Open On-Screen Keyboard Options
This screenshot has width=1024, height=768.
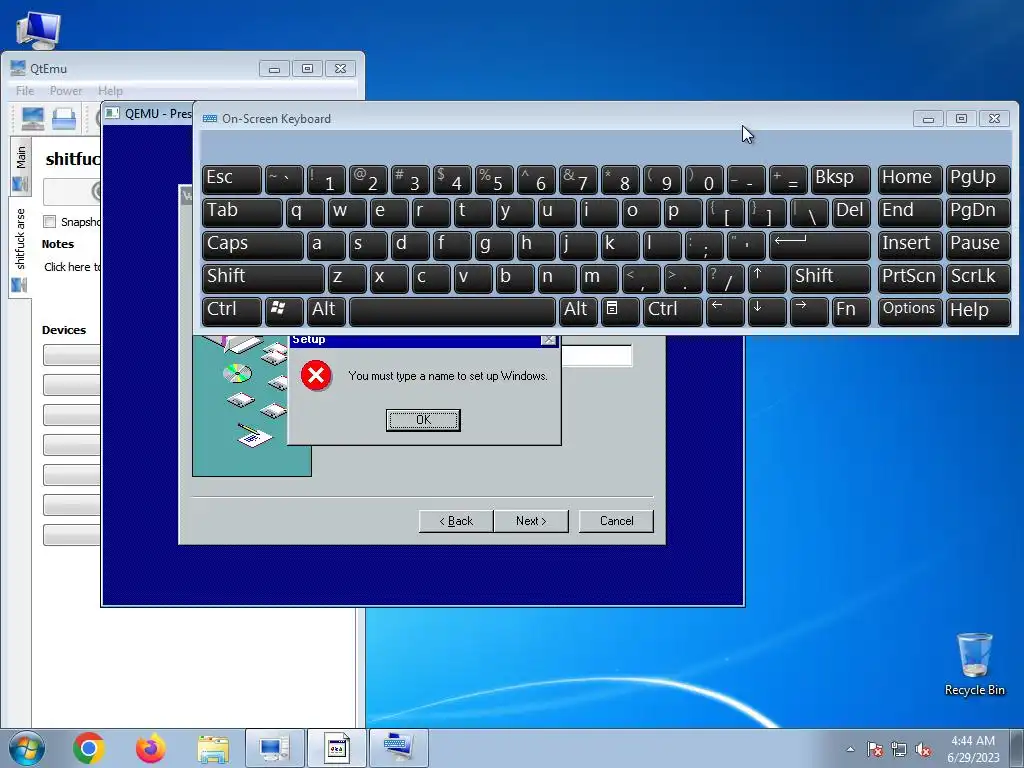(x=910, y=311)
